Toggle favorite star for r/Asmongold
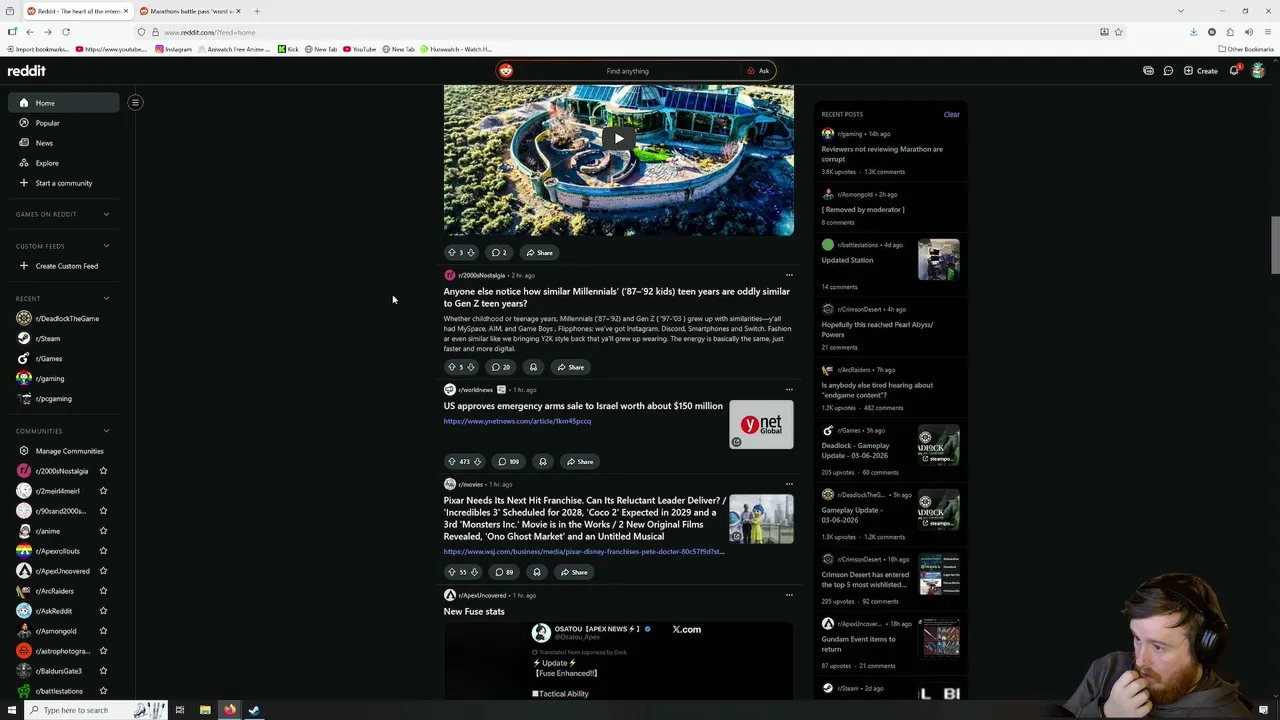The height and width of the screenshot is (720, 1280). click(103, 631)
